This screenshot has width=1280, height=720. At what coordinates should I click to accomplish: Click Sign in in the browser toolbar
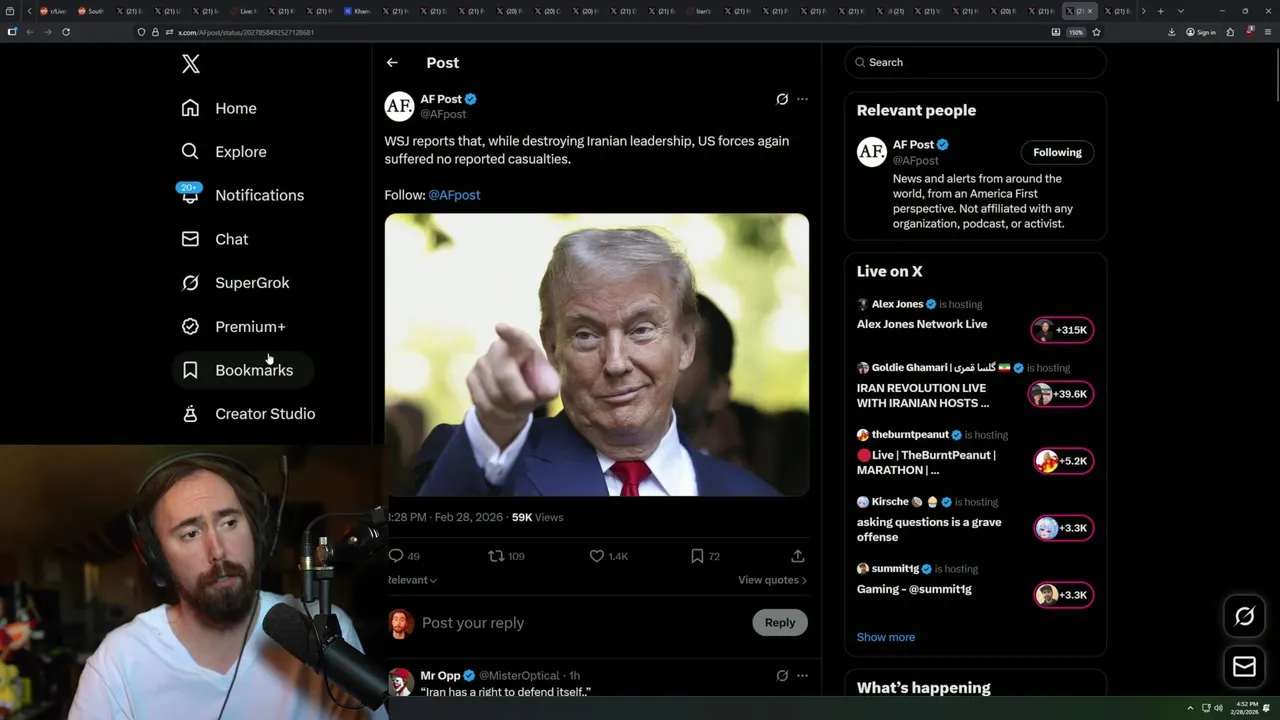[1201, 32]
